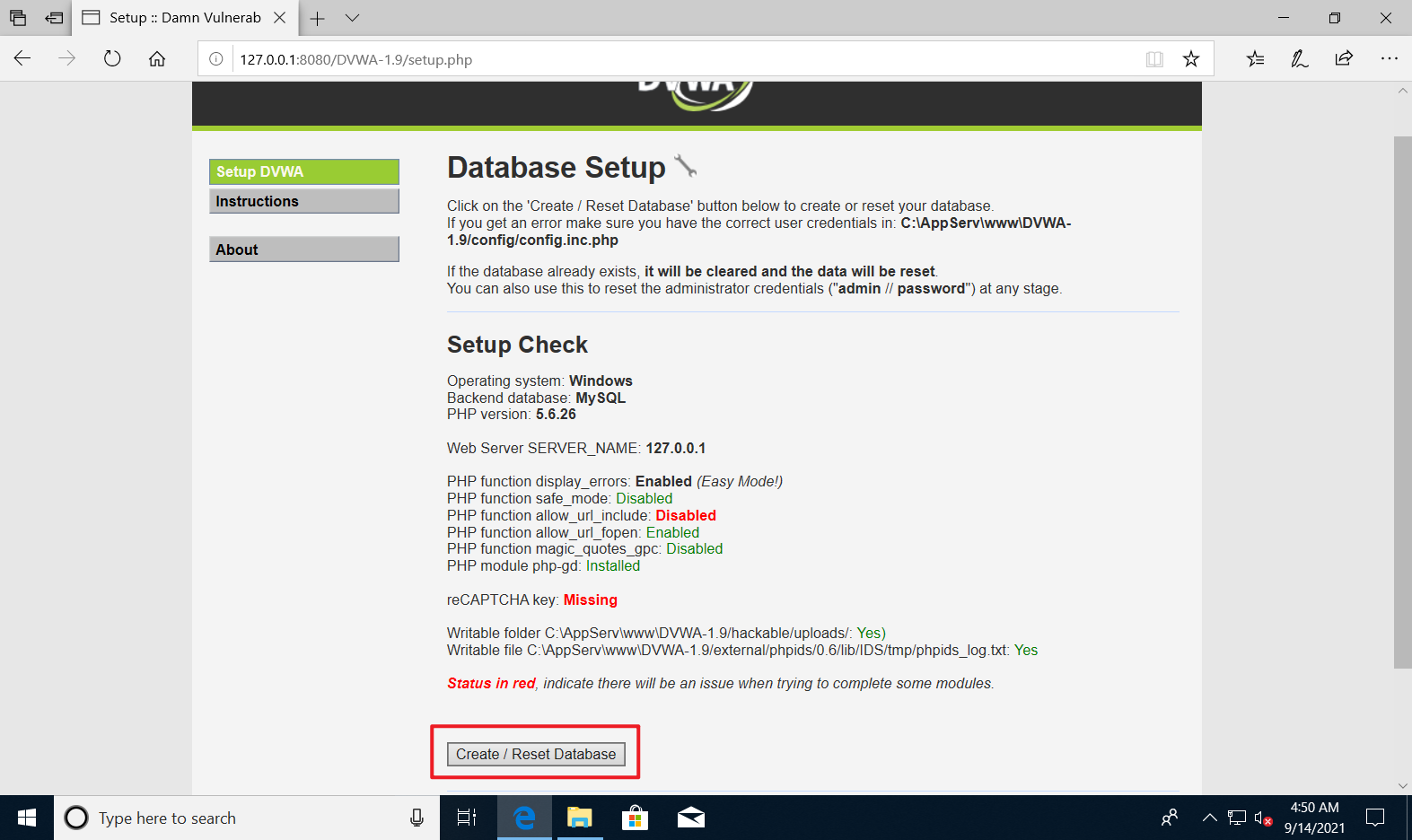Click the PHP version '5.6.26' value
The width and height of the screenshot is (1412, 840).
tap(556, 414)
